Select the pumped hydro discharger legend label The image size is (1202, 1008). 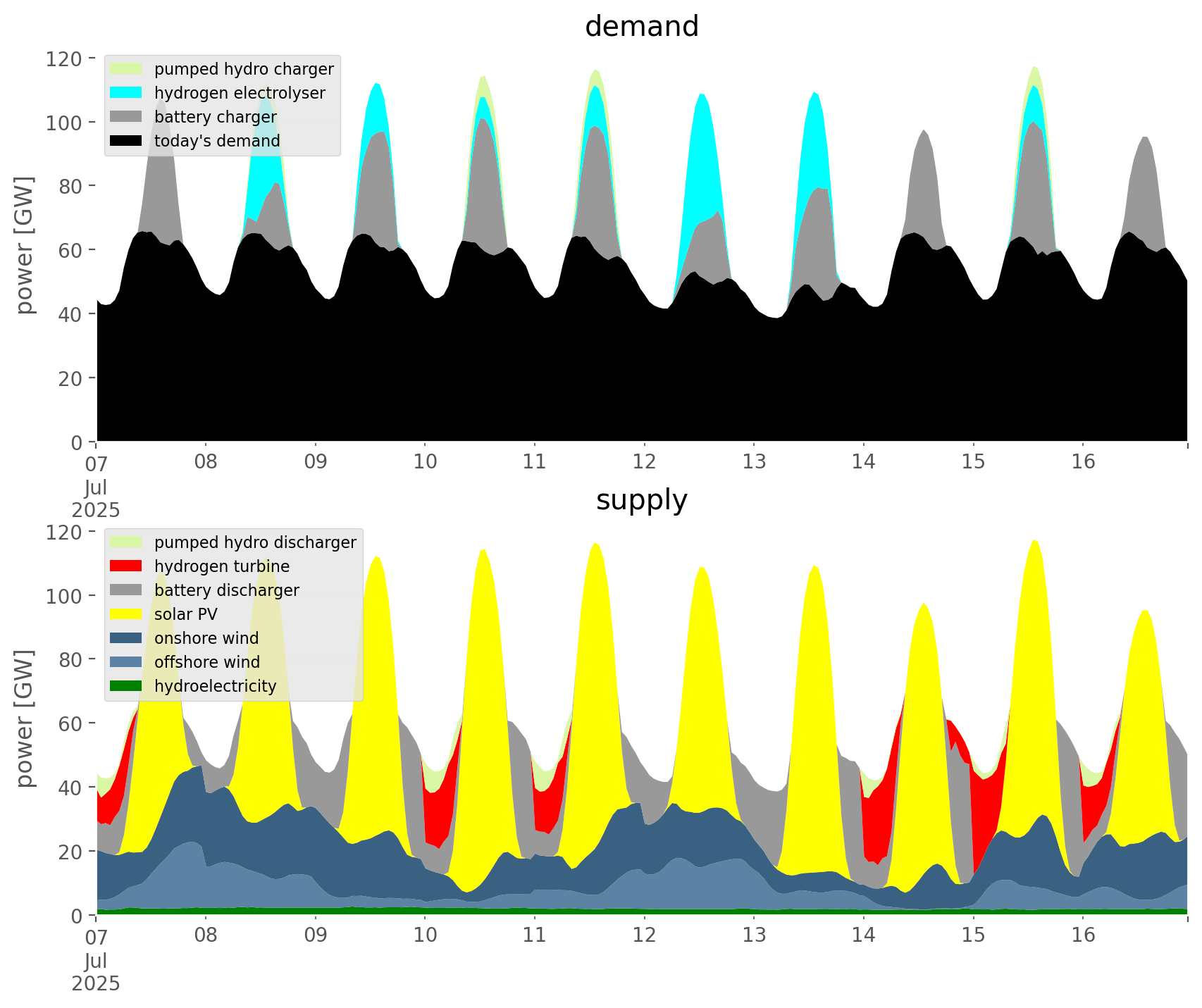click(x=255, y=542)
